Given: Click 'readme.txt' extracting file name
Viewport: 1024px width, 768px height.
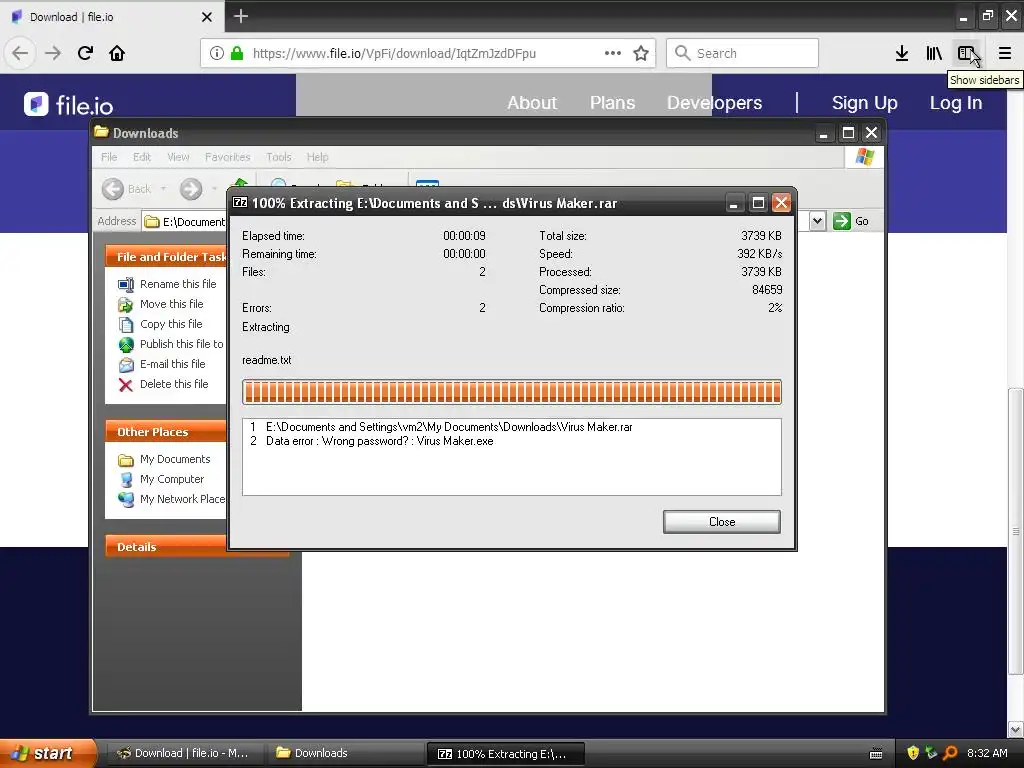Looking at the screenshot, I should [x=266, y=360].
